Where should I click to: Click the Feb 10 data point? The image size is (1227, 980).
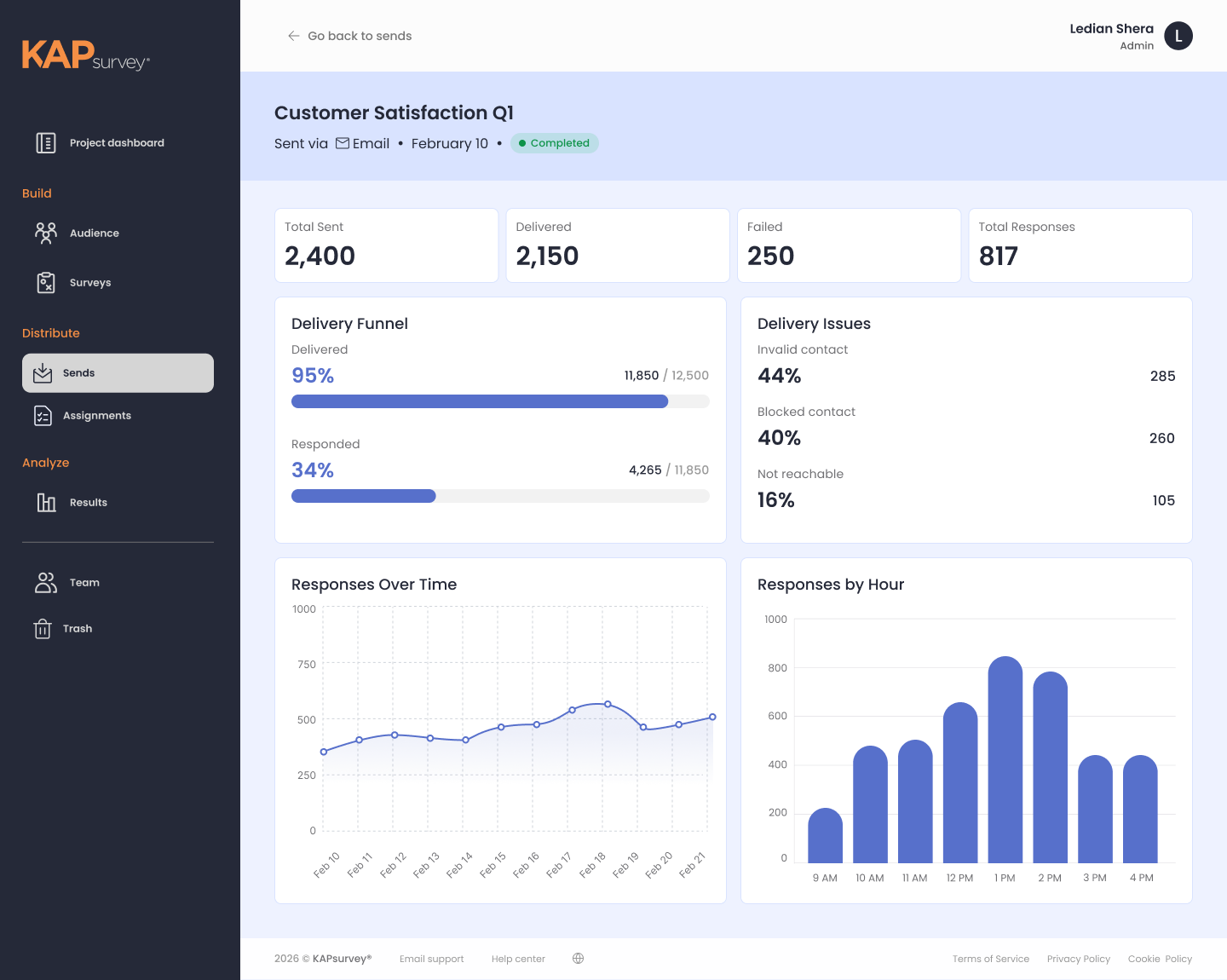pyautogui.click(x=324, y=752)
